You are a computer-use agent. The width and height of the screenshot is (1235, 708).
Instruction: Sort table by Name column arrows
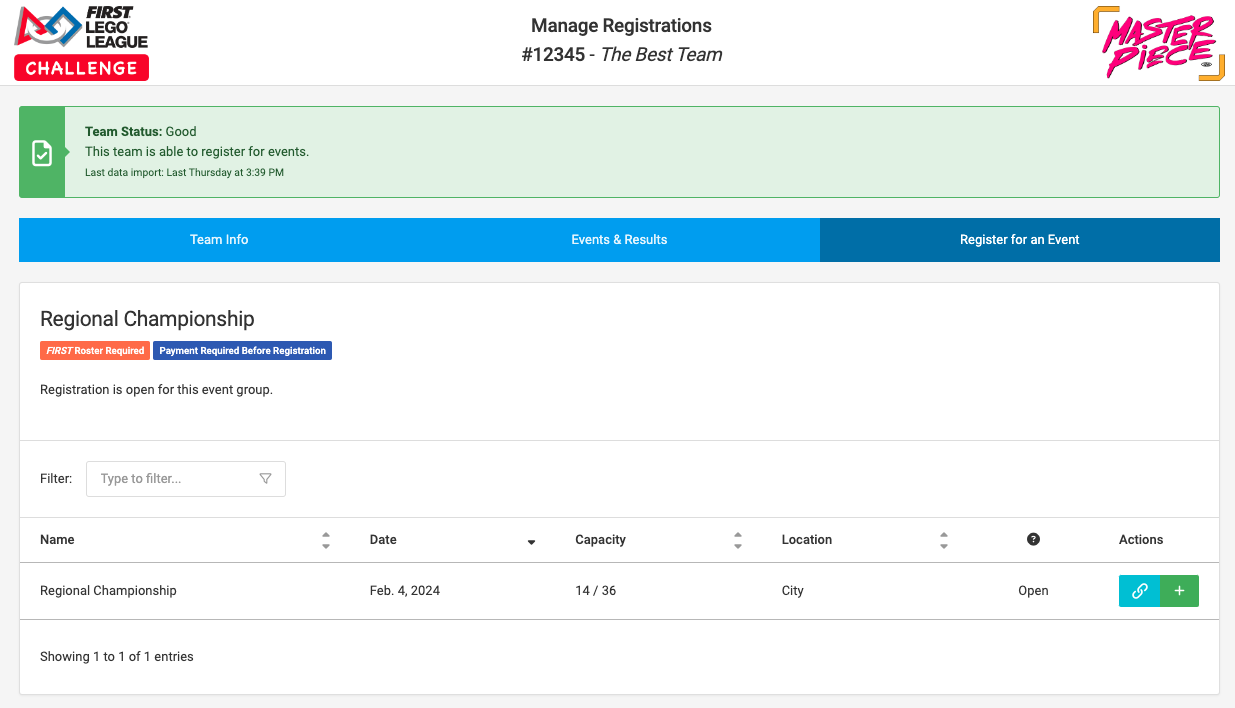(326, 540)
